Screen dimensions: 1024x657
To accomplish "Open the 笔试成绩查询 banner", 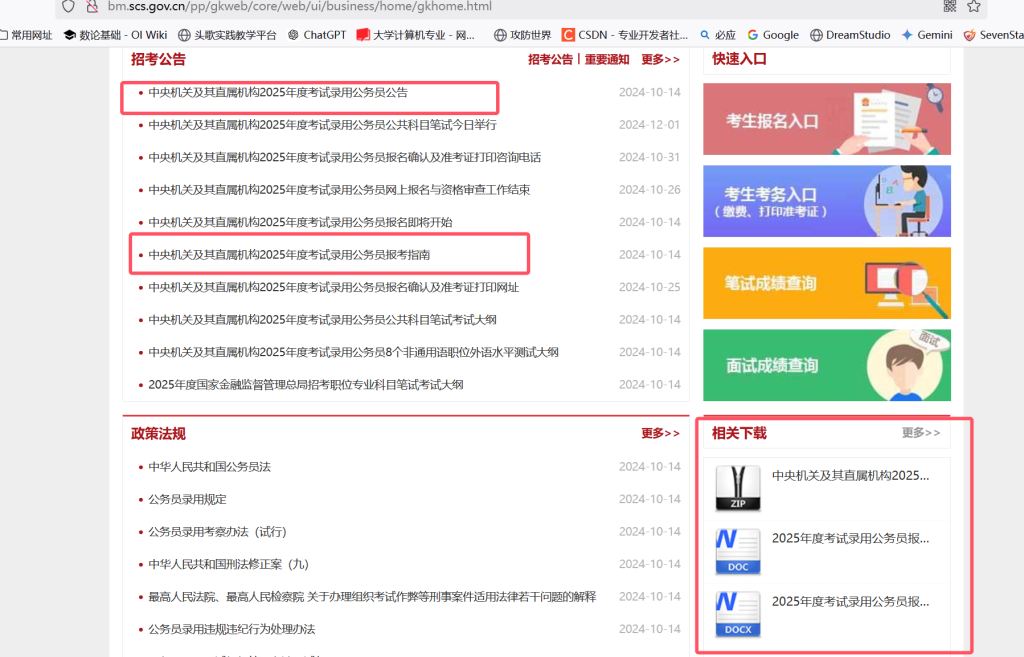I will pos(827,283).
